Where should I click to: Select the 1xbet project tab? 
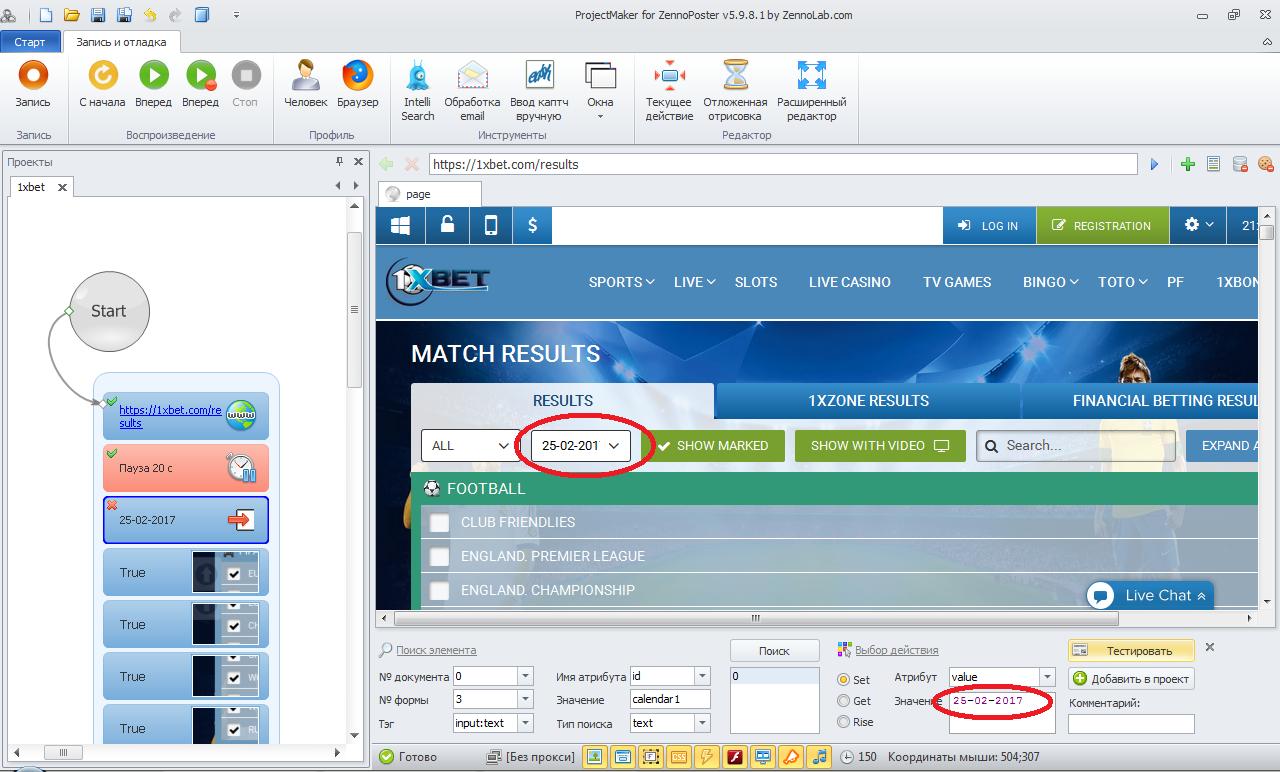click(31, 187)
